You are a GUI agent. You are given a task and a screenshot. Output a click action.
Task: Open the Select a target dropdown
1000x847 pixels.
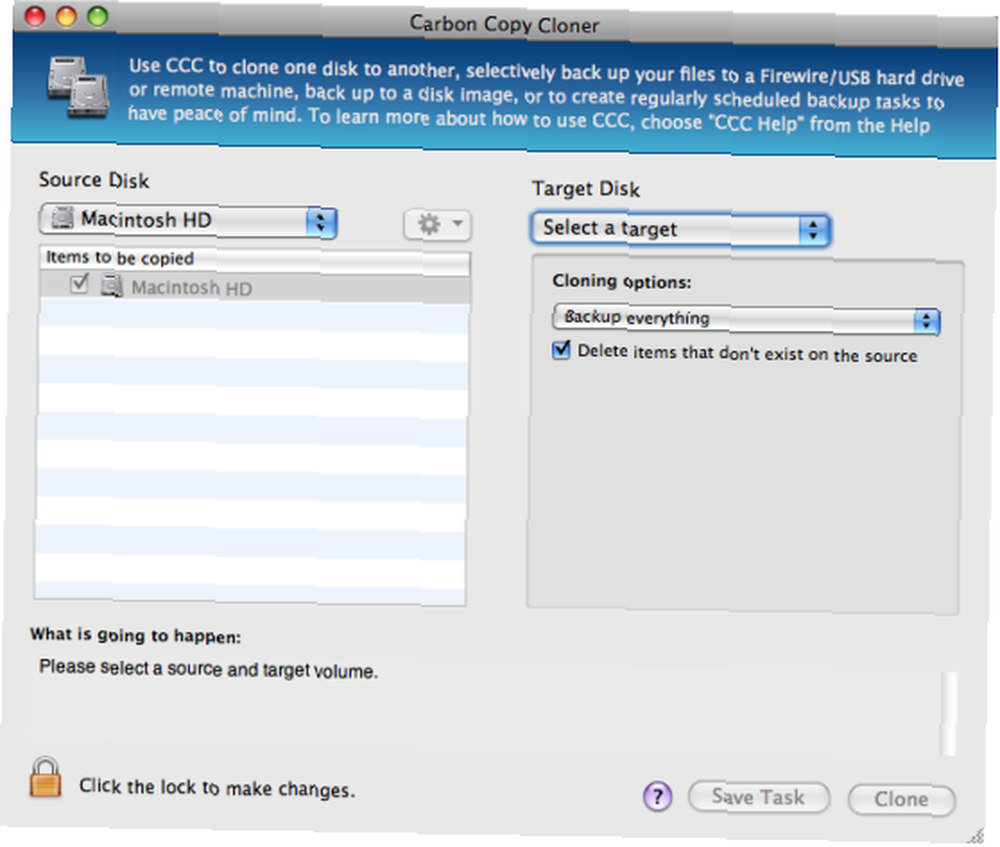tap(680, 229)
